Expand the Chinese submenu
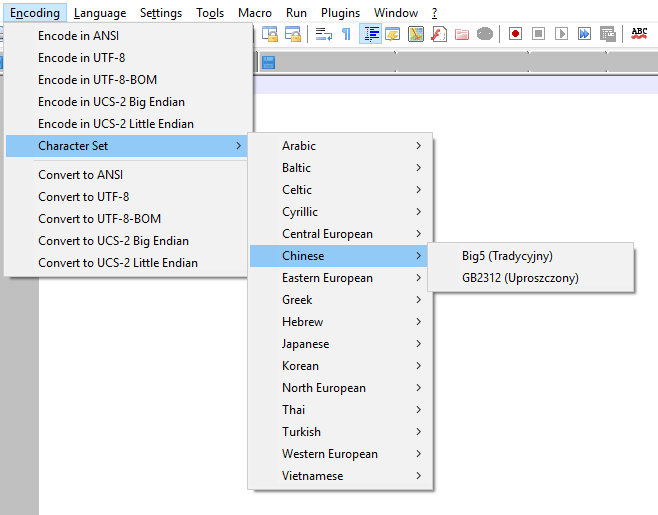The height and width of the screenshot is (515, 658). (340, 256)
